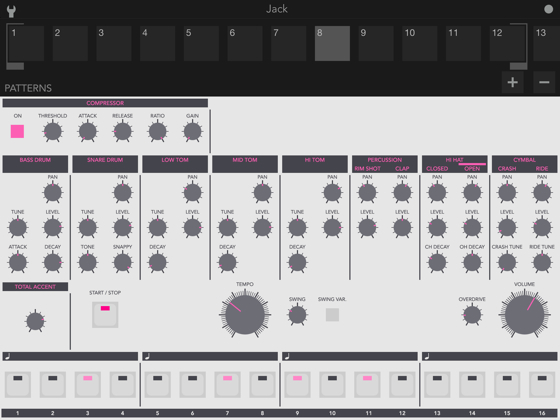Click the large Tempo dial

coord(245,315)
